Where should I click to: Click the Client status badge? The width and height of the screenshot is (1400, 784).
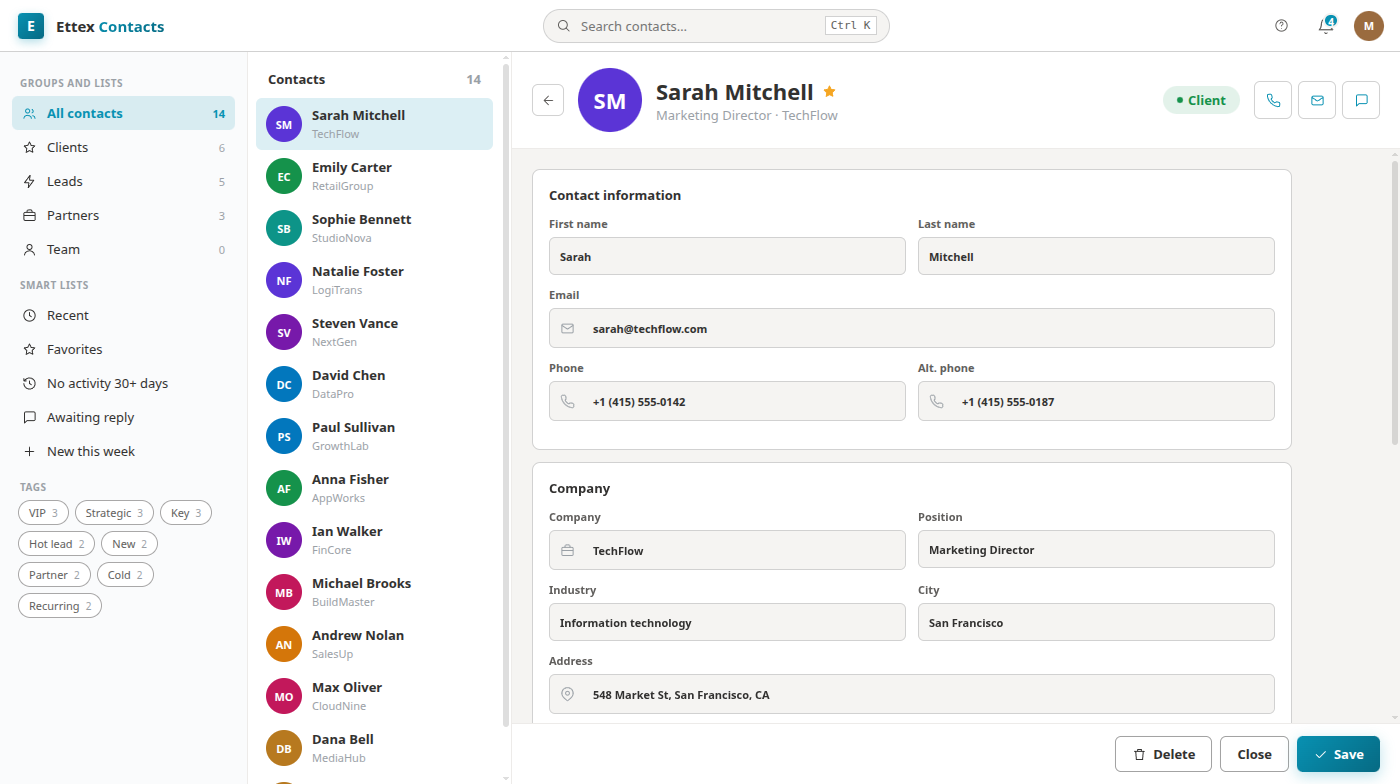click(1201, 100)
